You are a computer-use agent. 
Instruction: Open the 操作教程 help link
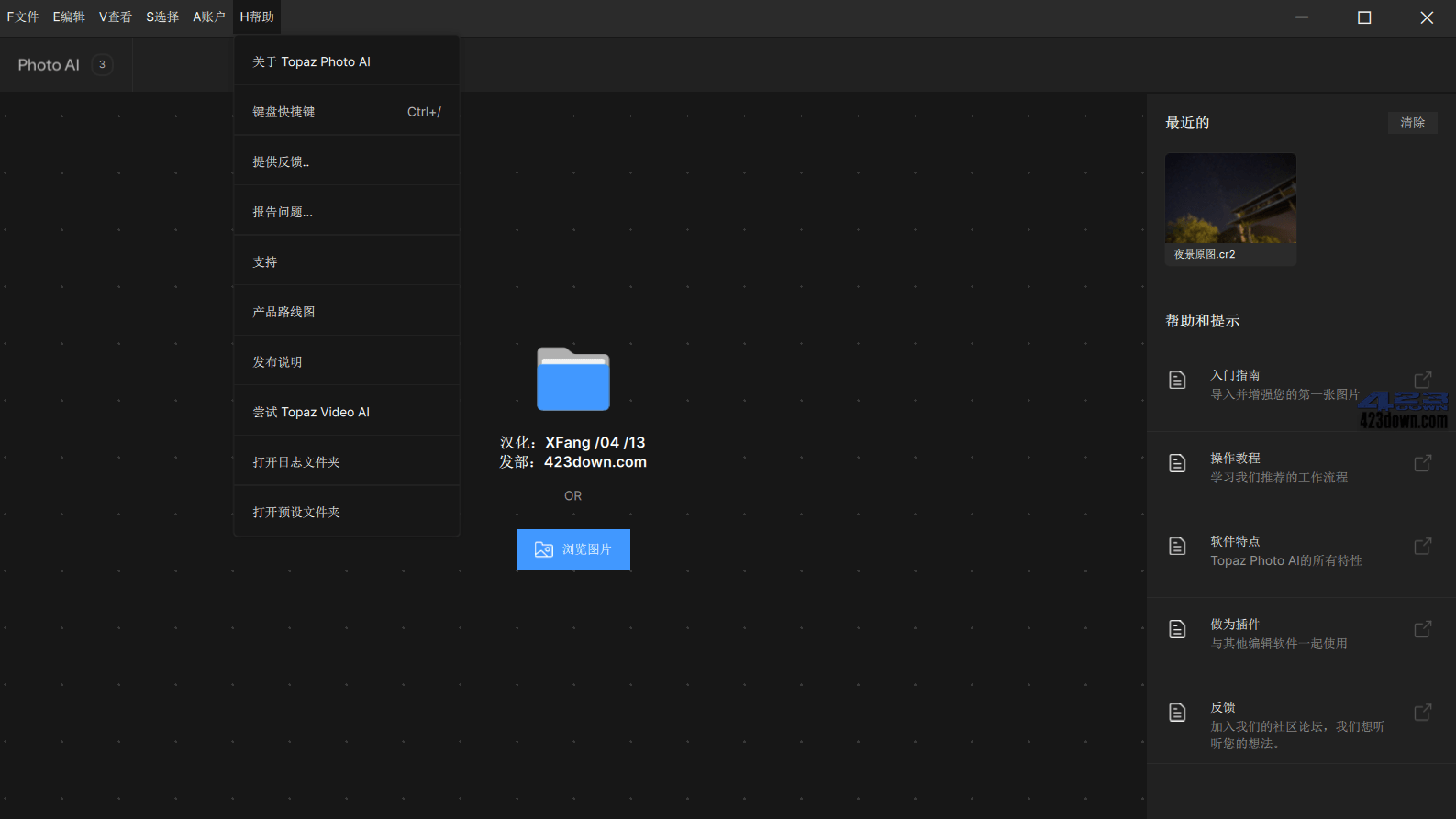click(x=1301, y=473)
